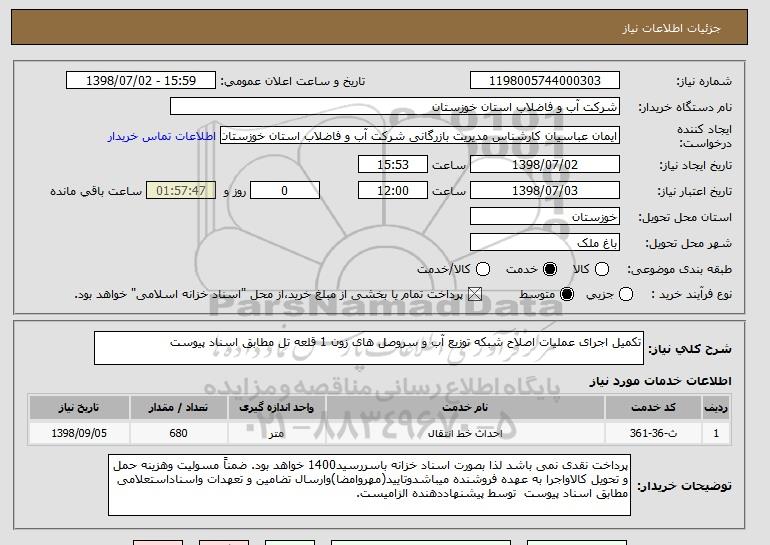Click buyer name field شرکت آب و فاضلاب
770x545 pixels.
pos(395,107)
